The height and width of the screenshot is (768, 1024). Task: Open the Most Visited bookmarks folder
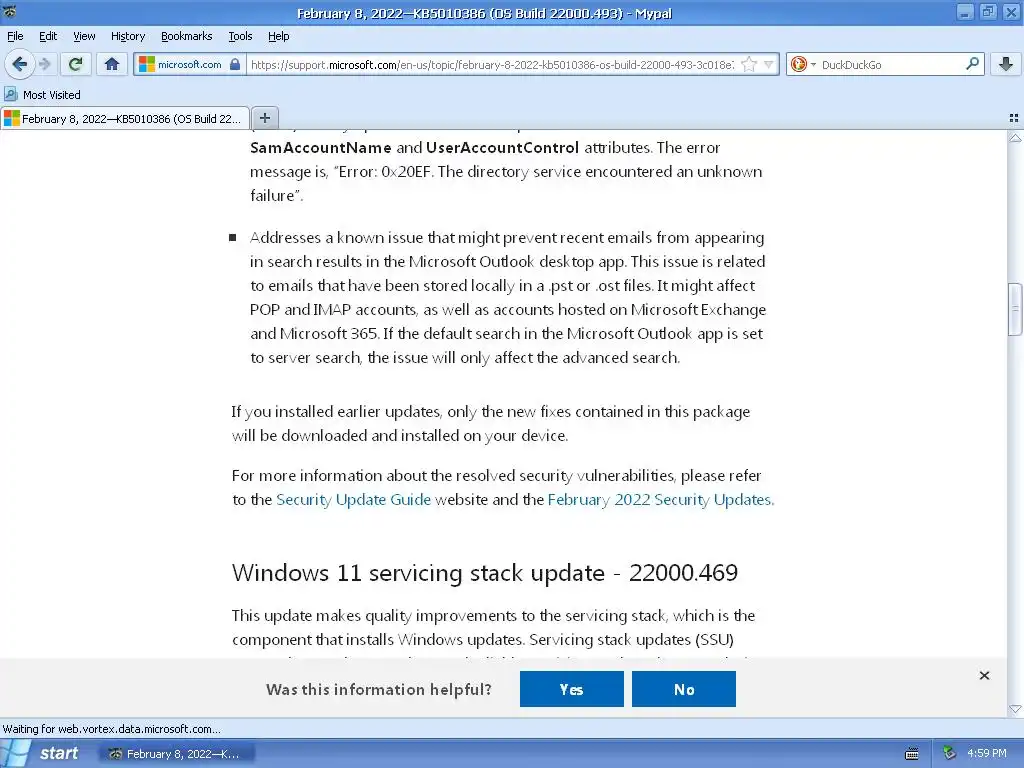pos(42,95)
